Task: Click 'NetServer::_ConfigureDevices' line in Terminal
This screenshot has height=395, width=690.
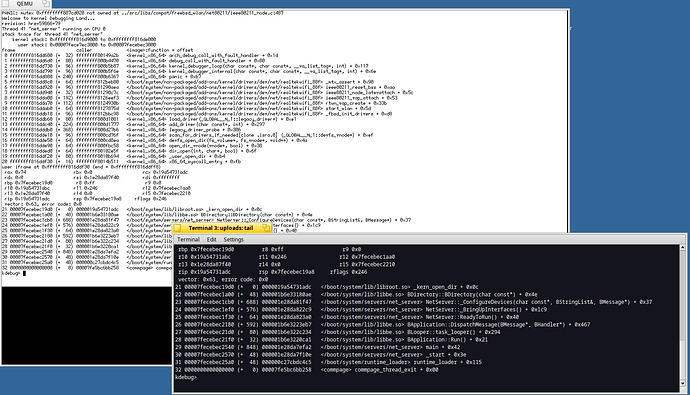Action: pyautogui.click(x=414, y=302)
